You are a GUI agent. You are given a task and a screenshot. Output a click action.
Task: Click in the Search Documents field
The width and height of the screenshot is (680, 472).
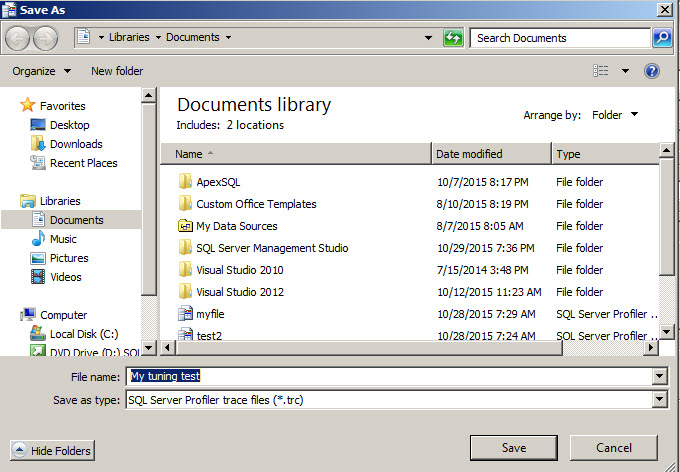tap(560, 38)
